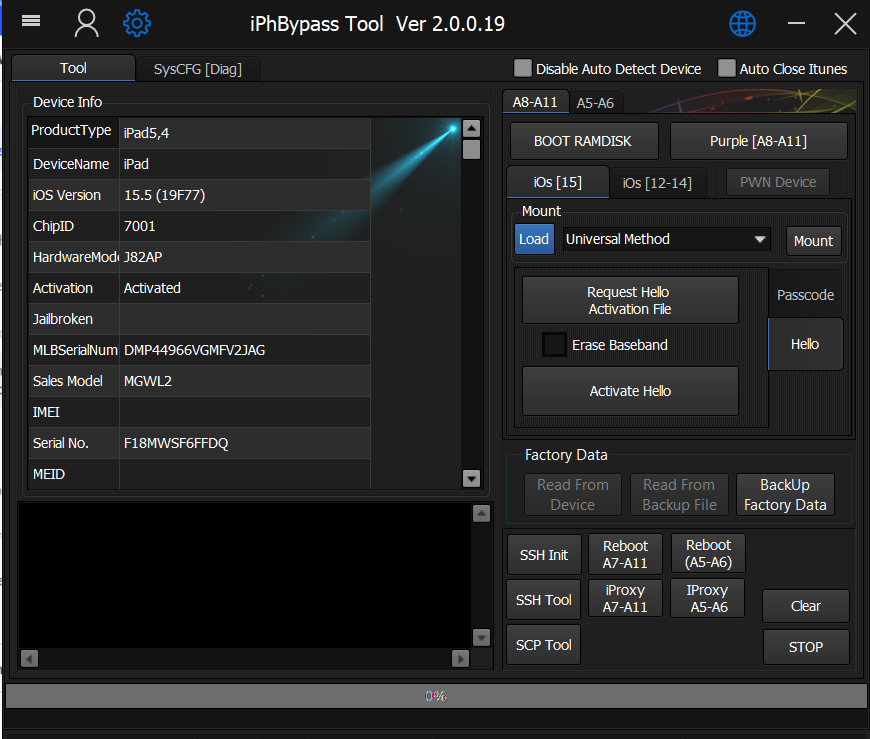The width and height of the screenshot is (870, 739).
Task: Switch to the Tool tab
Action: click(73, 68)
